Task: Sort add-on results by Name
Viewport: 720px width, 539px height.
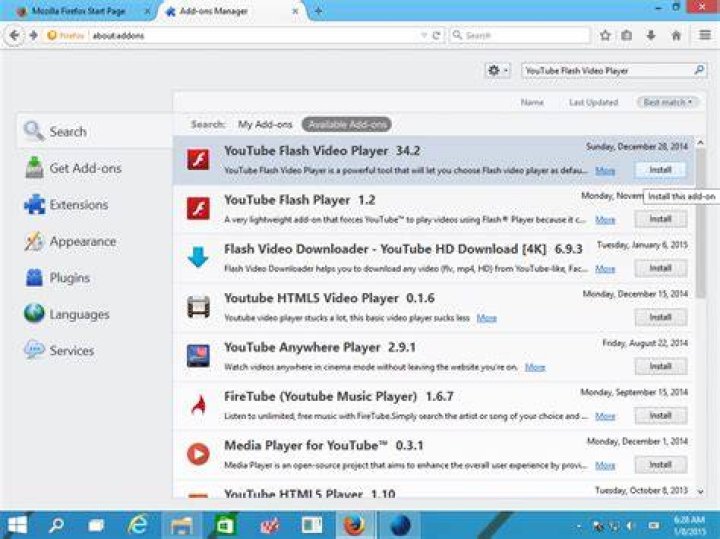Action: (x=532, y=102)
